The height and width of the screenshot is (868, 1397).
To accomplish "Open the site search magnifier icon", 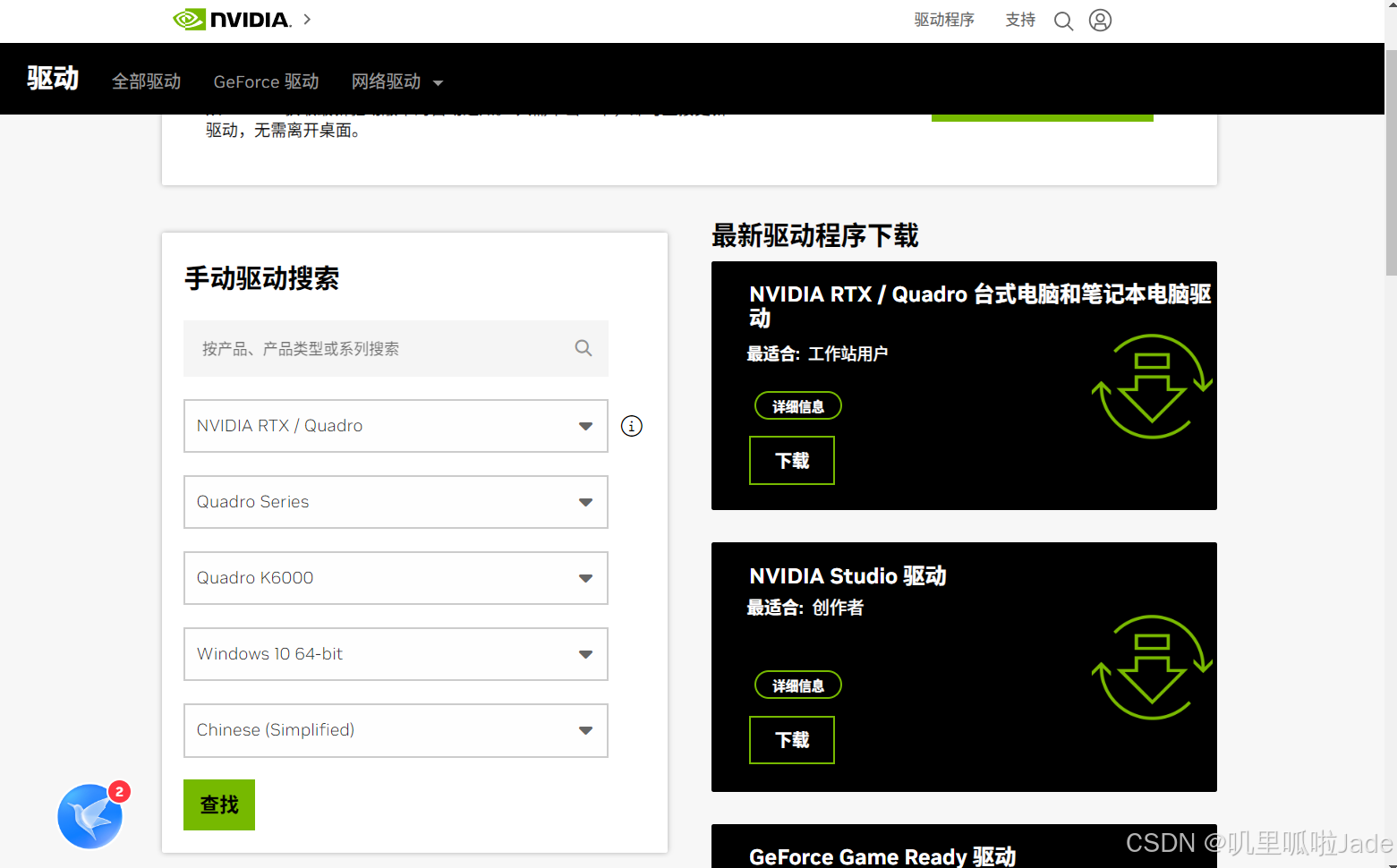I will [1063, 21].
